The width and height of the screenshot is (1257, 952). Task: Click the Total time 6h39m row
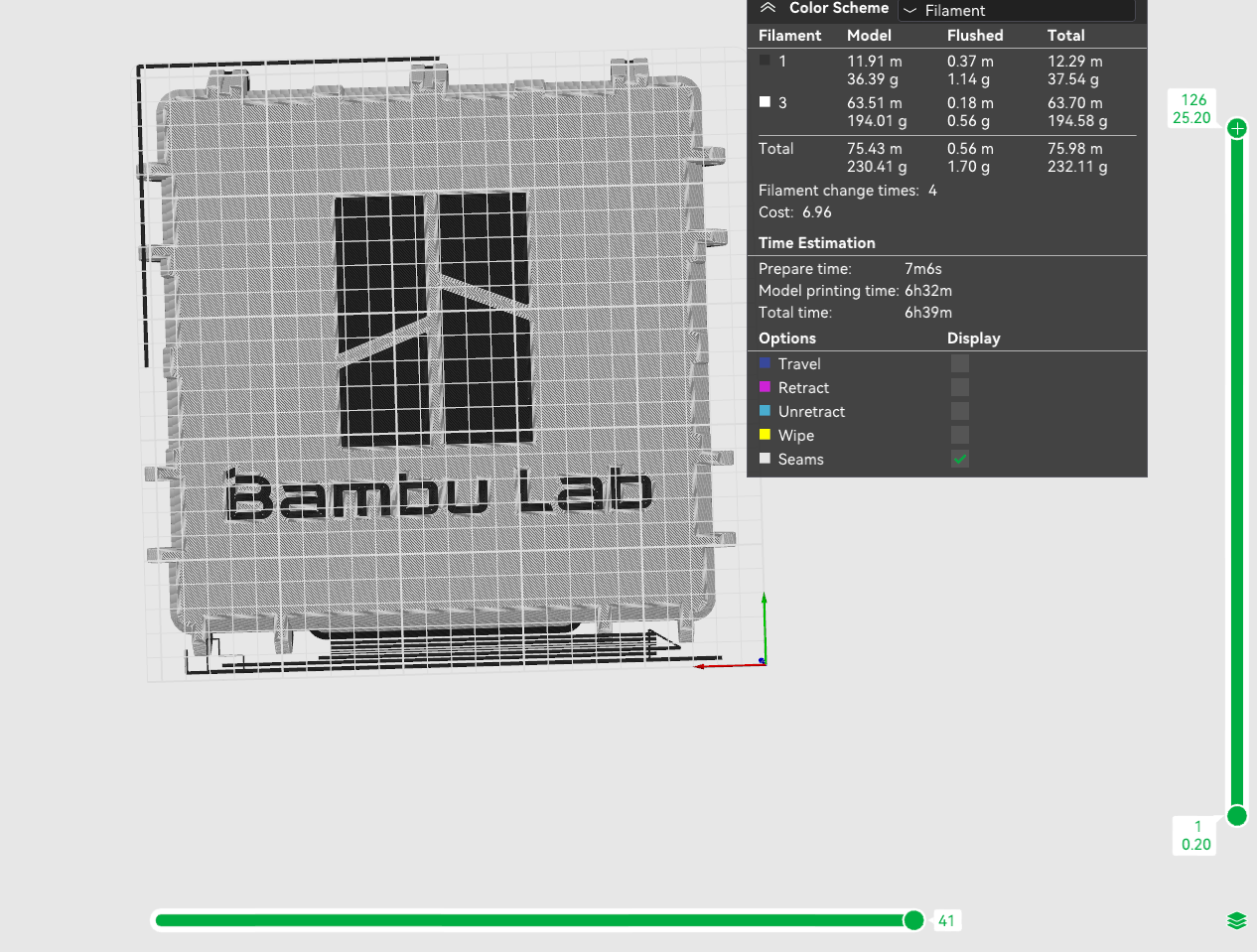[855, 312]
